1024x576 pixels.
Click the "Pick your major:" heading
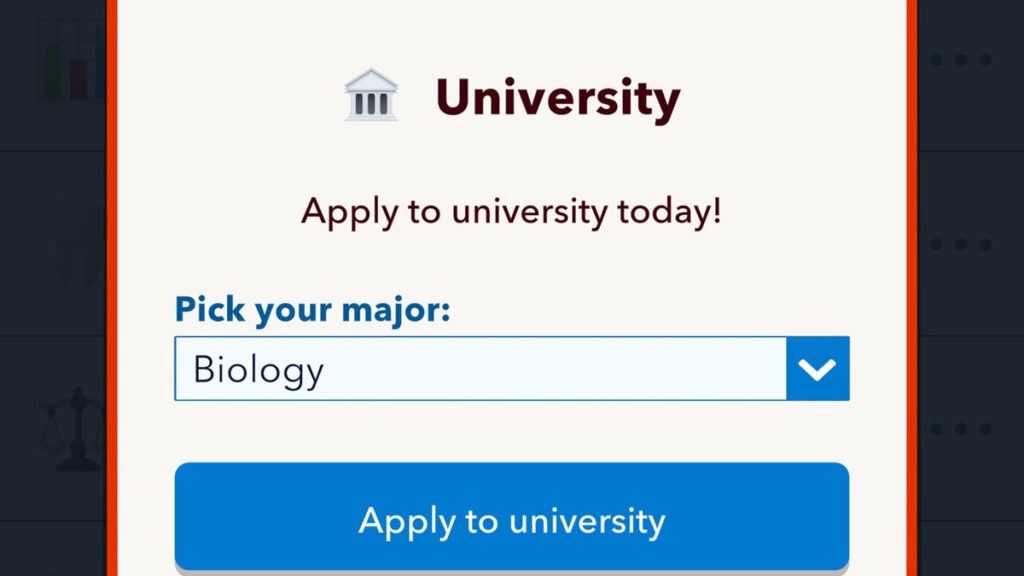click(311, 310)
